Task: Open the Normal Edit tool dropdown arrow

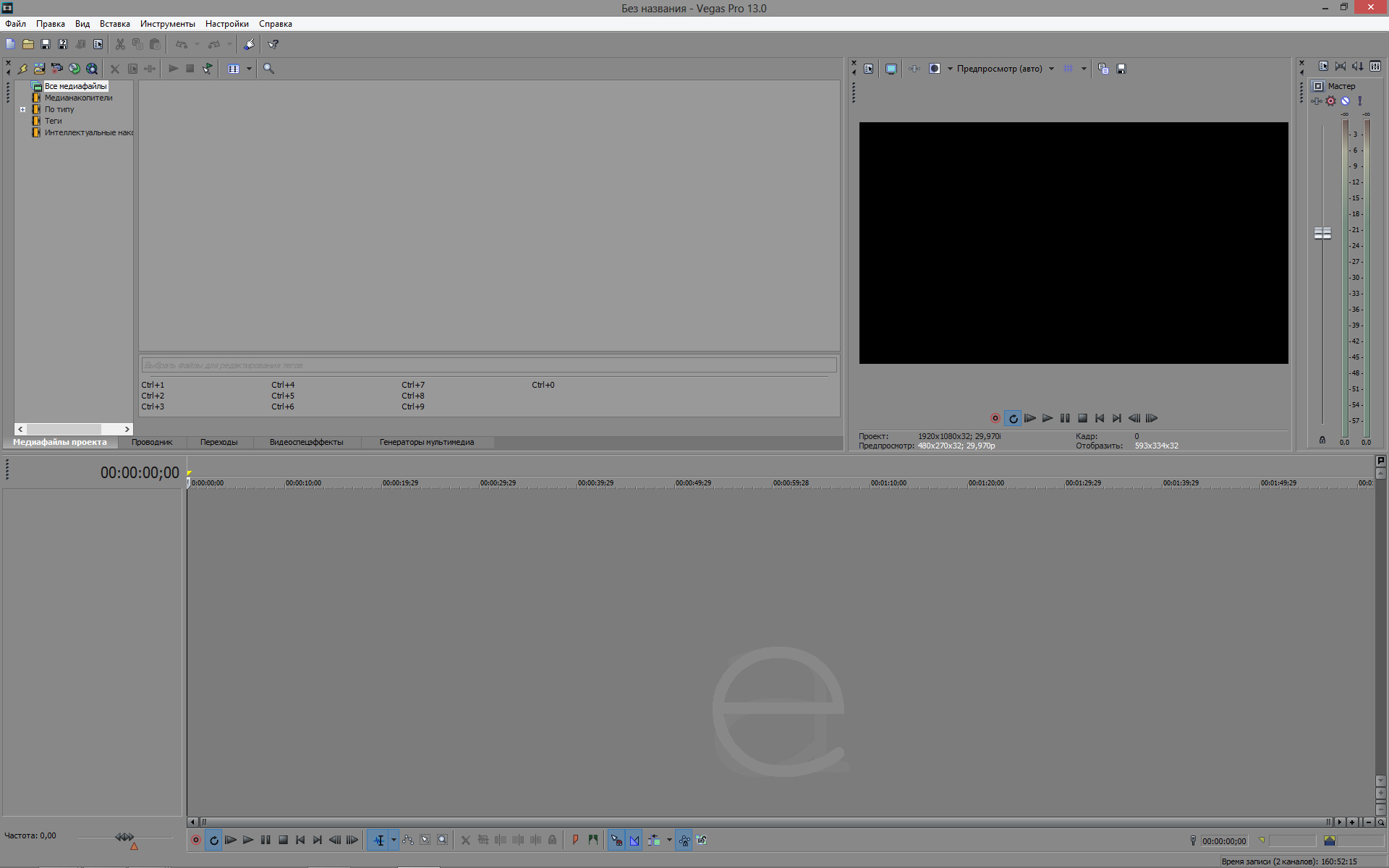Action: (394, 841)
